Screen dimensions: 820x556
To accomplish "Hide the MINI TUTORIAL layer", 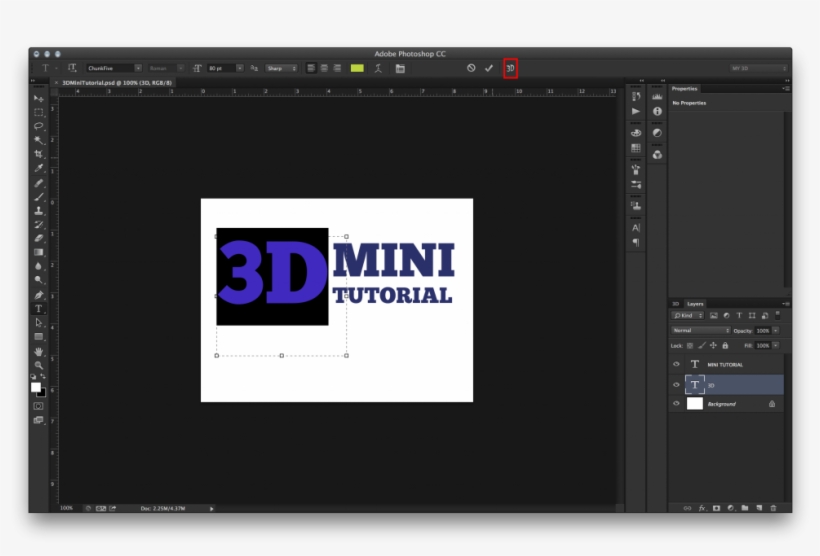I will 676,364.
